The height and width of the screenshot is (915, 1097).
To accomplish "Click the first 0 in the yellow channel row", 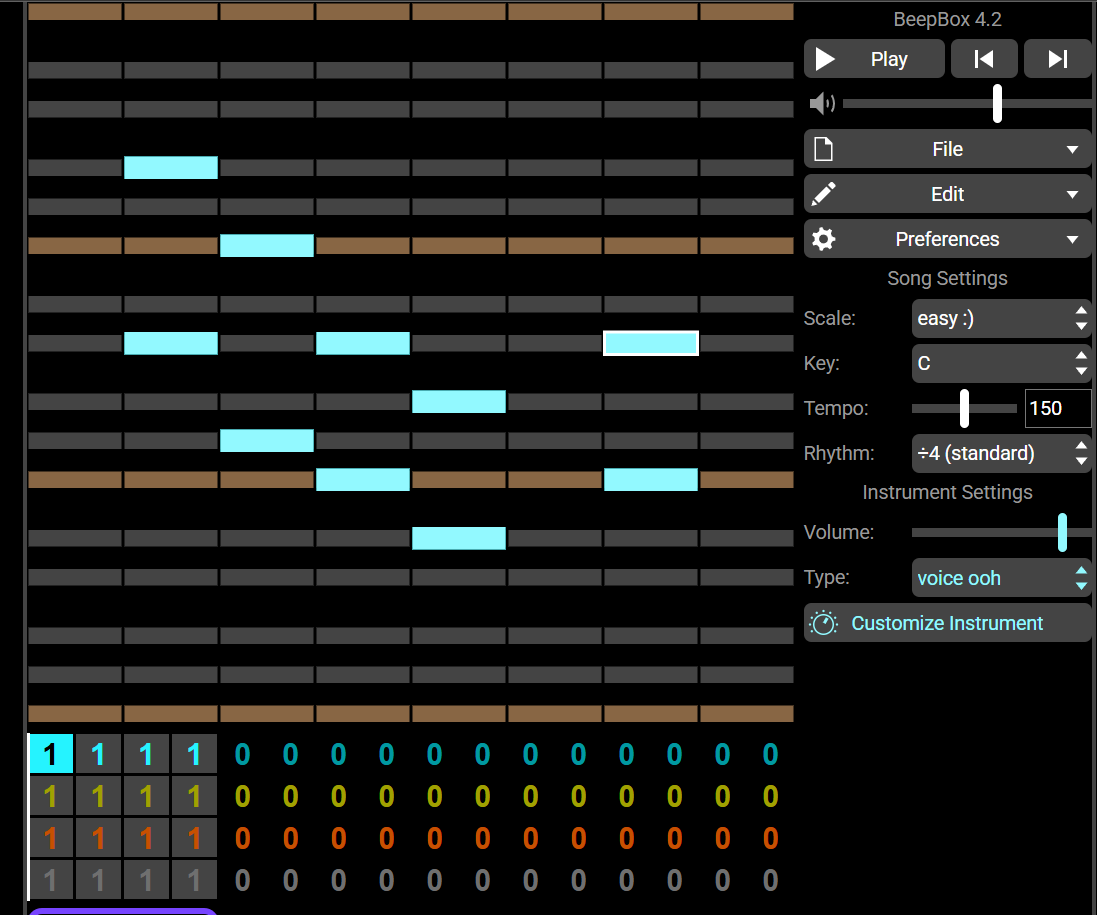I will tap(242, 796).
